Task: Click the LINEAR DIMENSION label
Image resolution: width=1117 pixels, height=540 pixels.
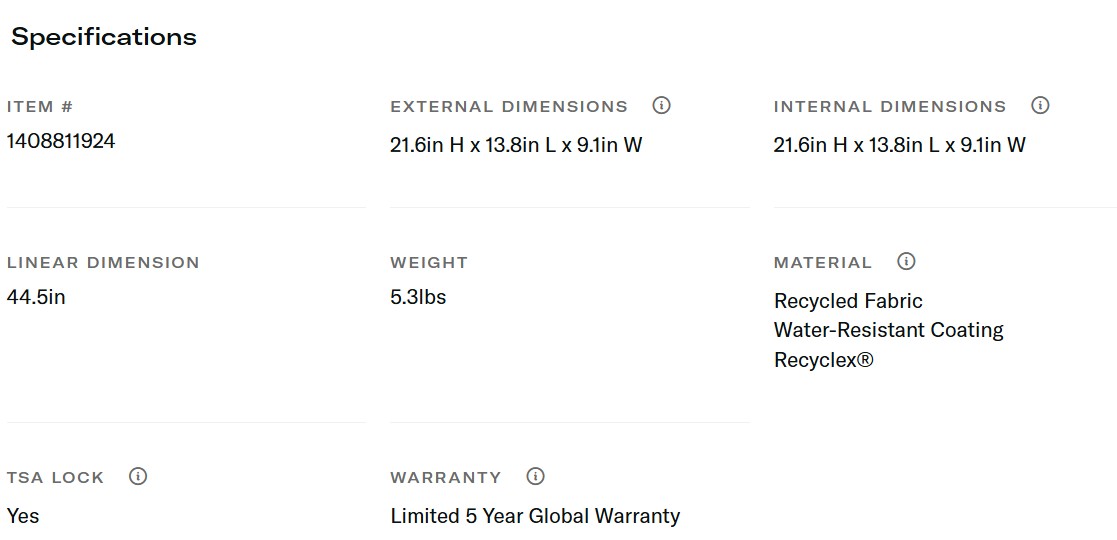Action: click(103, 263)
